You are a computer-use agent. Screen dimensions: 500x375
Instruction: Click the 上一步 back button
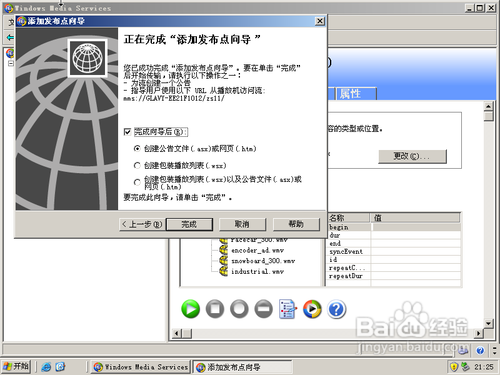pyautogui.click(x=142, y=224)
